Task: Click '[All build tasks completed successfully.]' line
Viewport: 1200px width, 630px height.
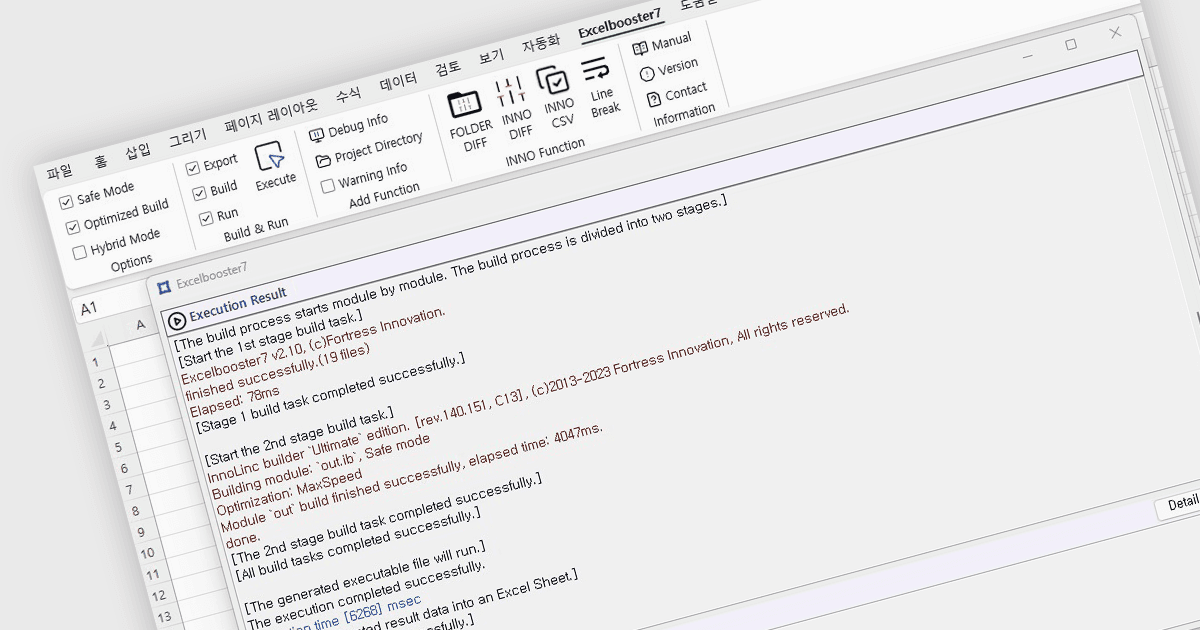Action: point(357,546)
